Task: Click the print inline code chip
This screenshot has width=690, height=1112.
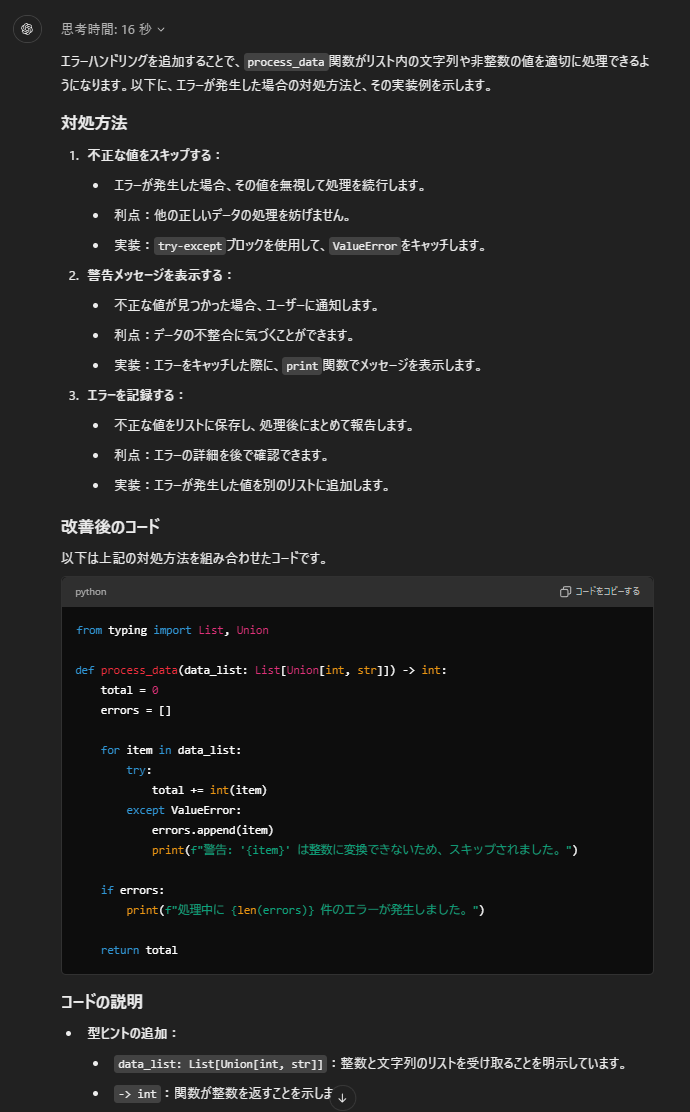Action: [x=301, y=366]
